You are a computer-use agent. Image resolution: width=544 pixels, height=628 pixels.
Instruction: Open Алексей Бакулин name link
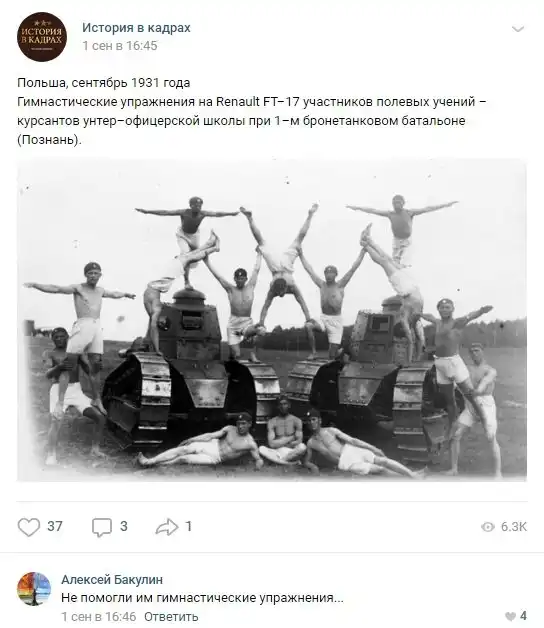tap(112, 579)
